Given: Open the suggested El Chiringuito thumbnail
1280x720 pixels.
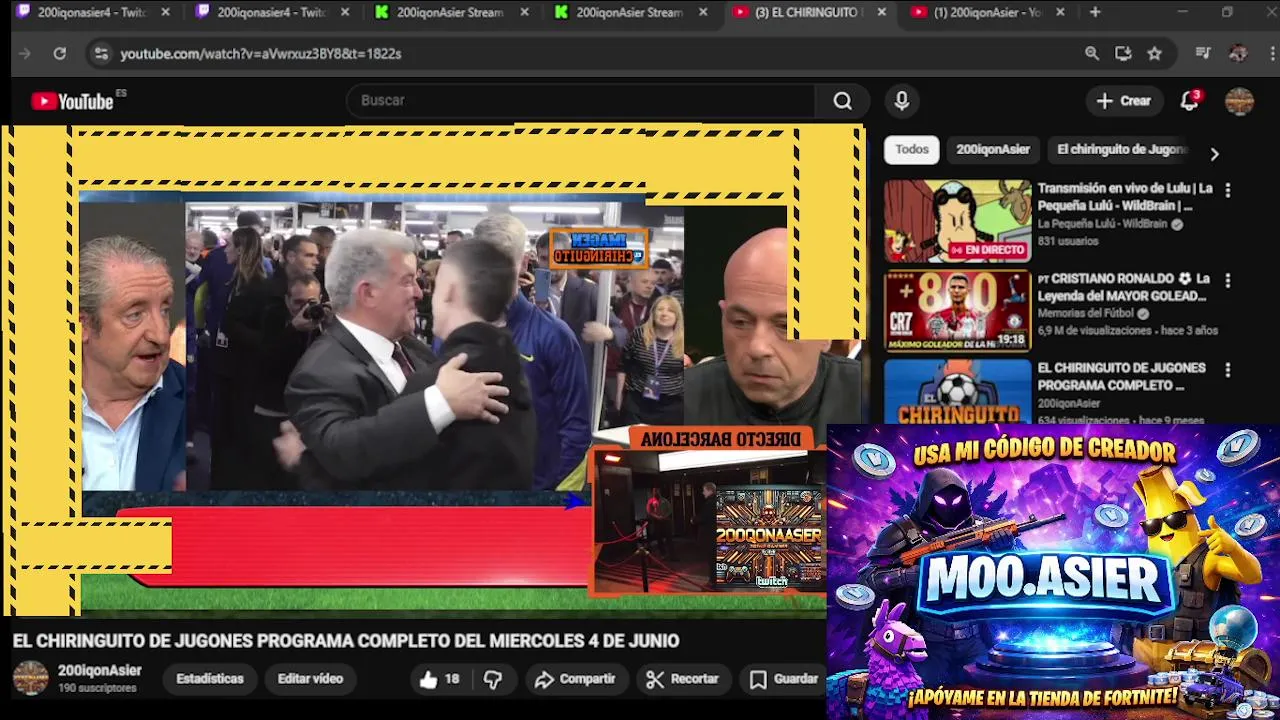Looking at the screenshot, I should click(957, 392).
